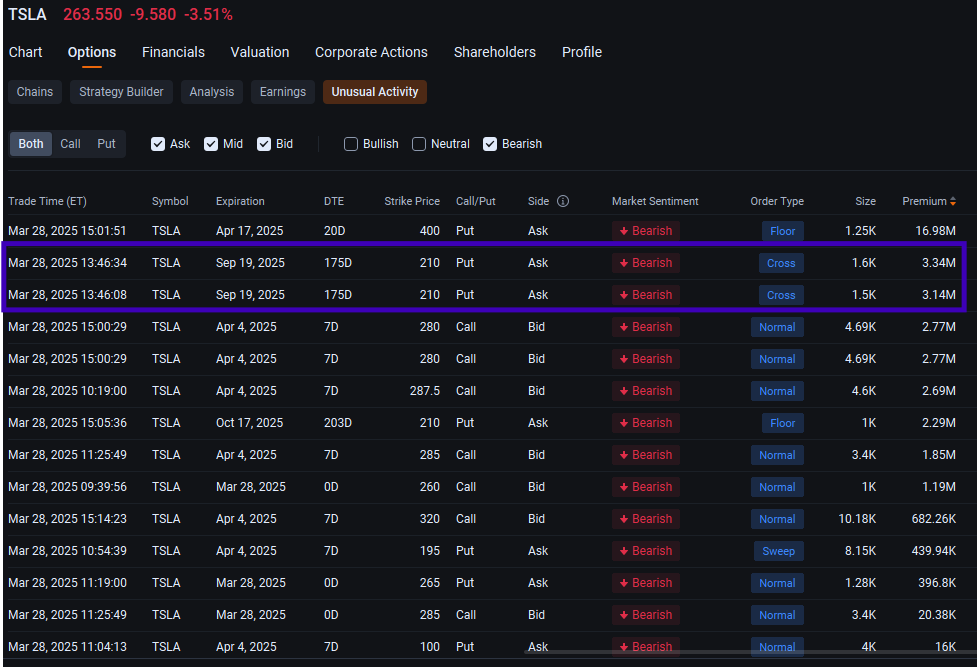Click the Call/Put column header
The image size is (977, 667).
click(475, 201)
